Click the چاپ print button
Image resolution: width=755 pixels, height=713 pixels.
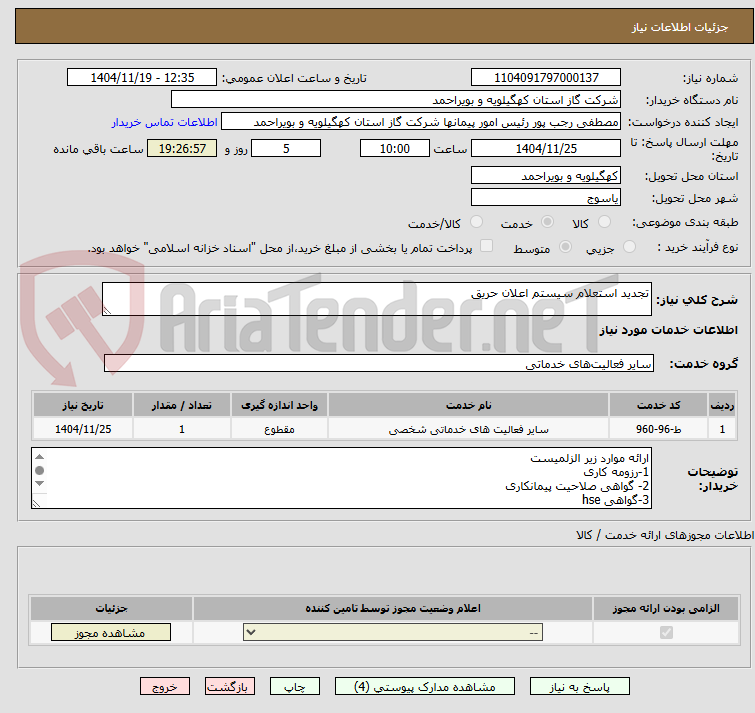point(295,687)
